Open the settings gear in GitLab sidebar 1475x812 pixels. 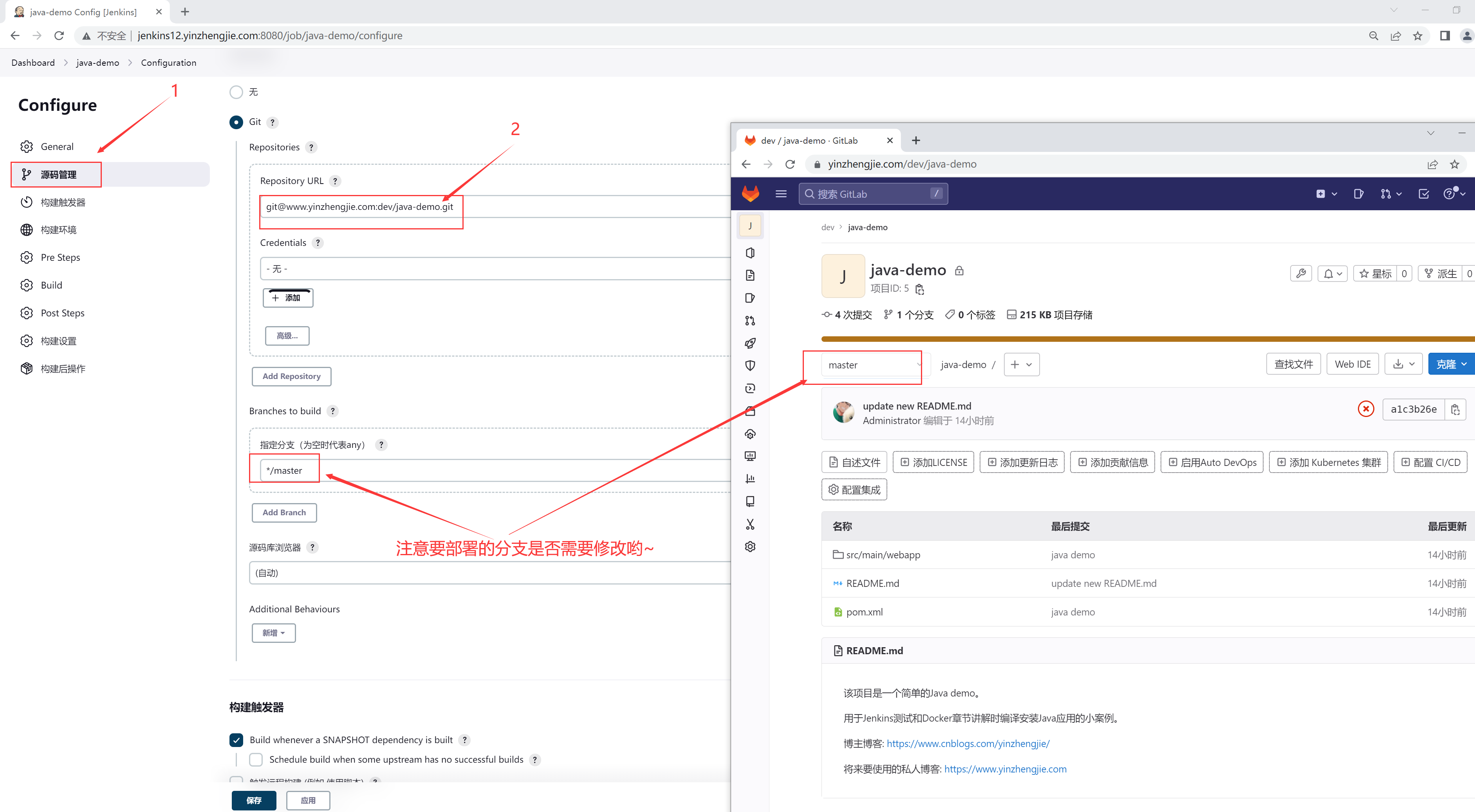750,546
